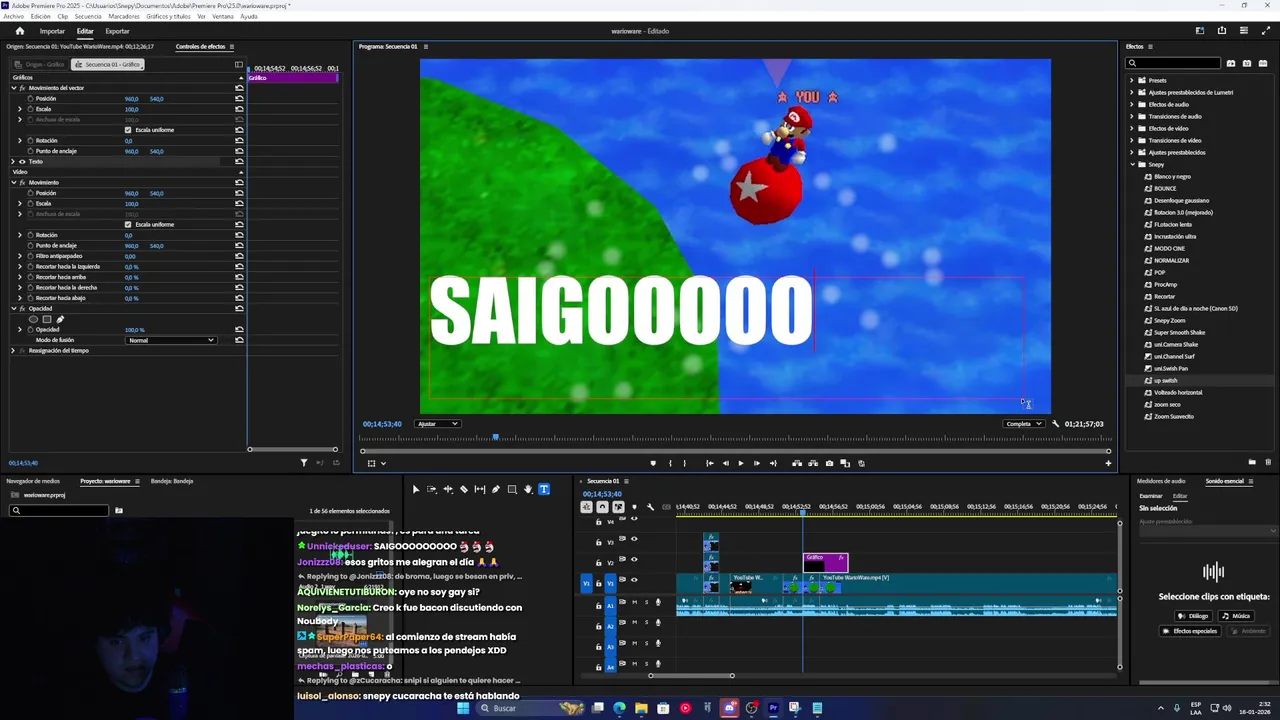Open the button editor plus icon
The image size is (1280, 720).
tap(1108, 463)
